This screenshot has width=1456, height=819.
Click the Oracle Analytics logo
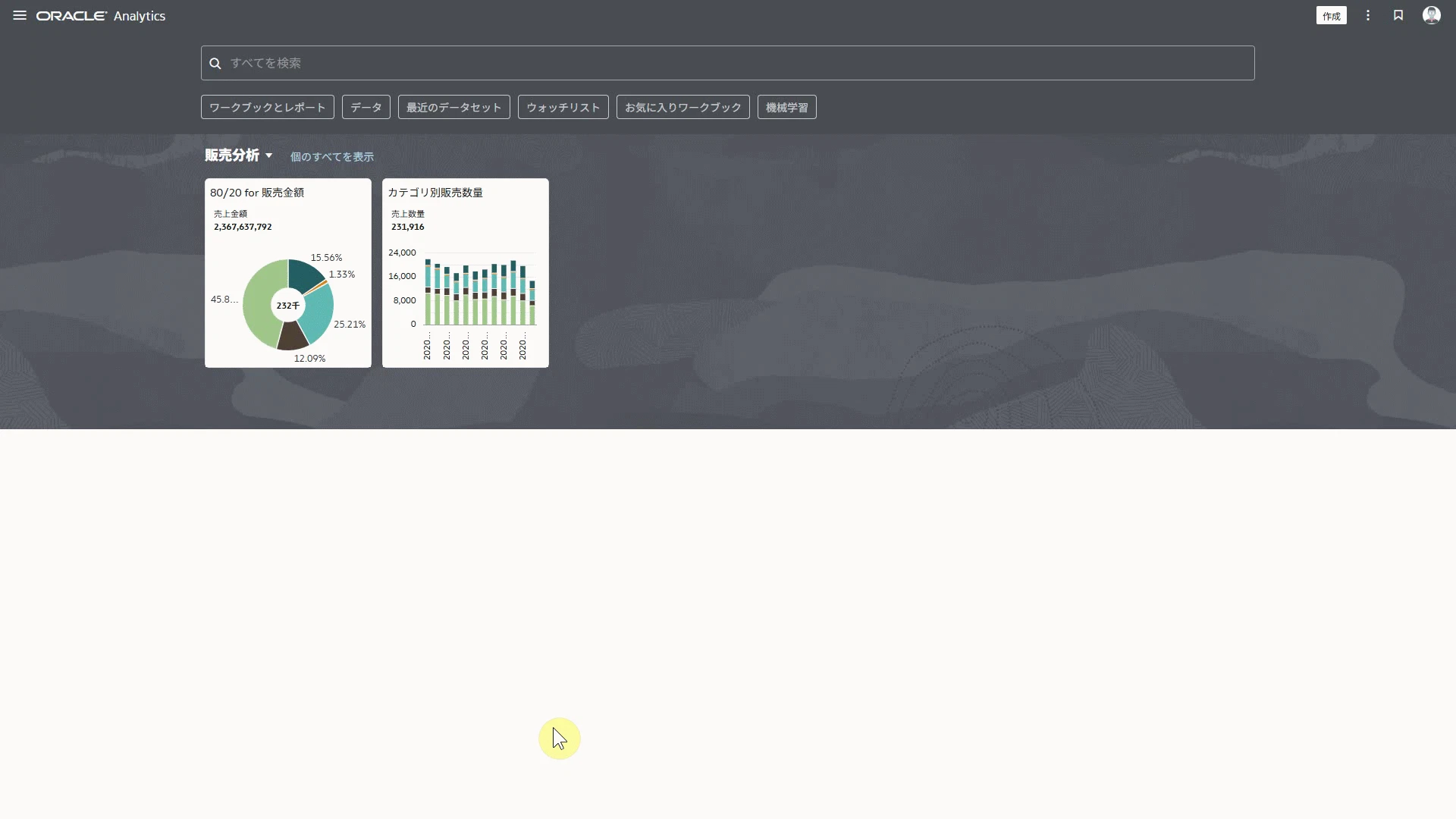[x=101, y=16]
